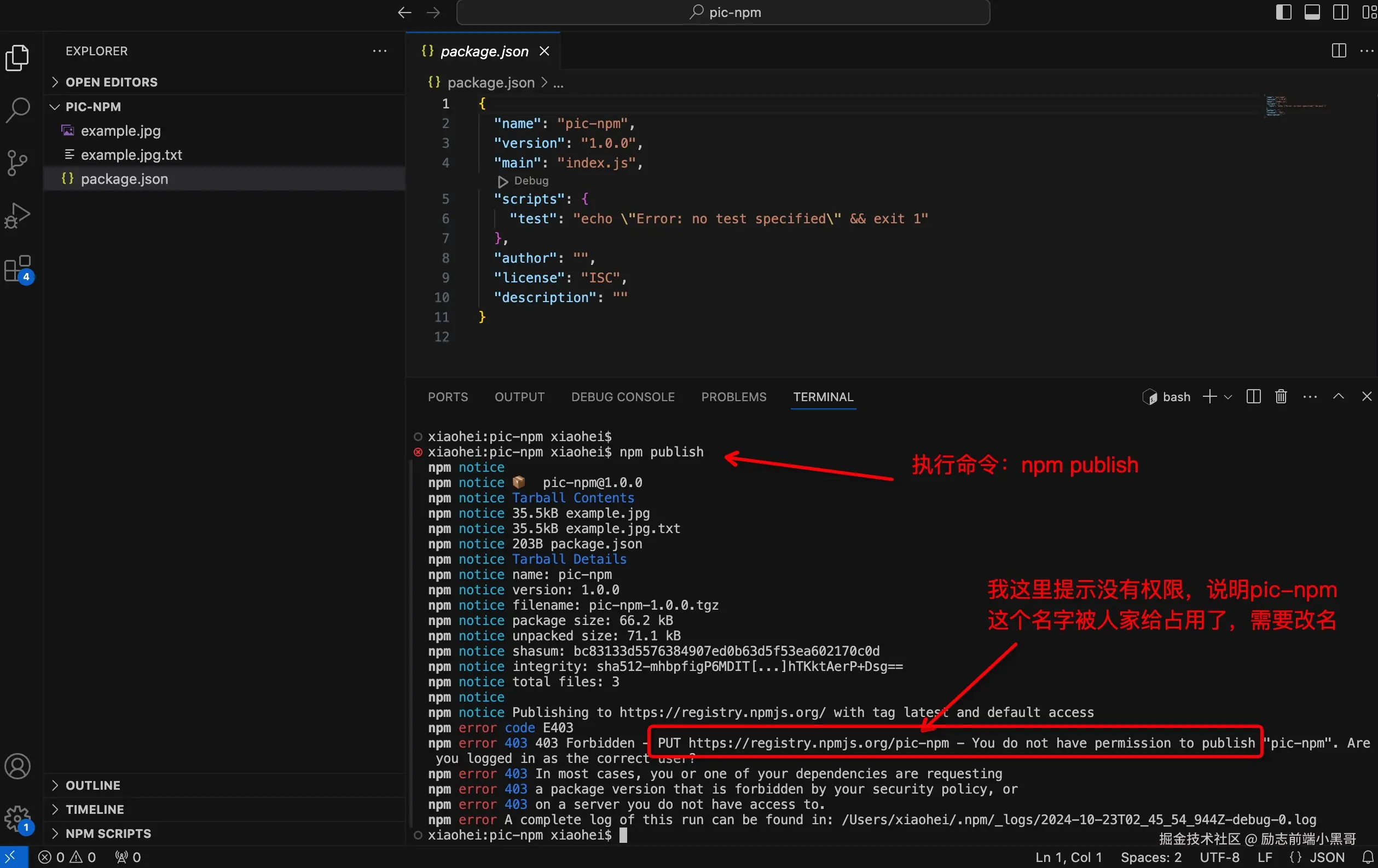Kill terminal with the trash icon
The image size is (1378, 868).
1281,397
